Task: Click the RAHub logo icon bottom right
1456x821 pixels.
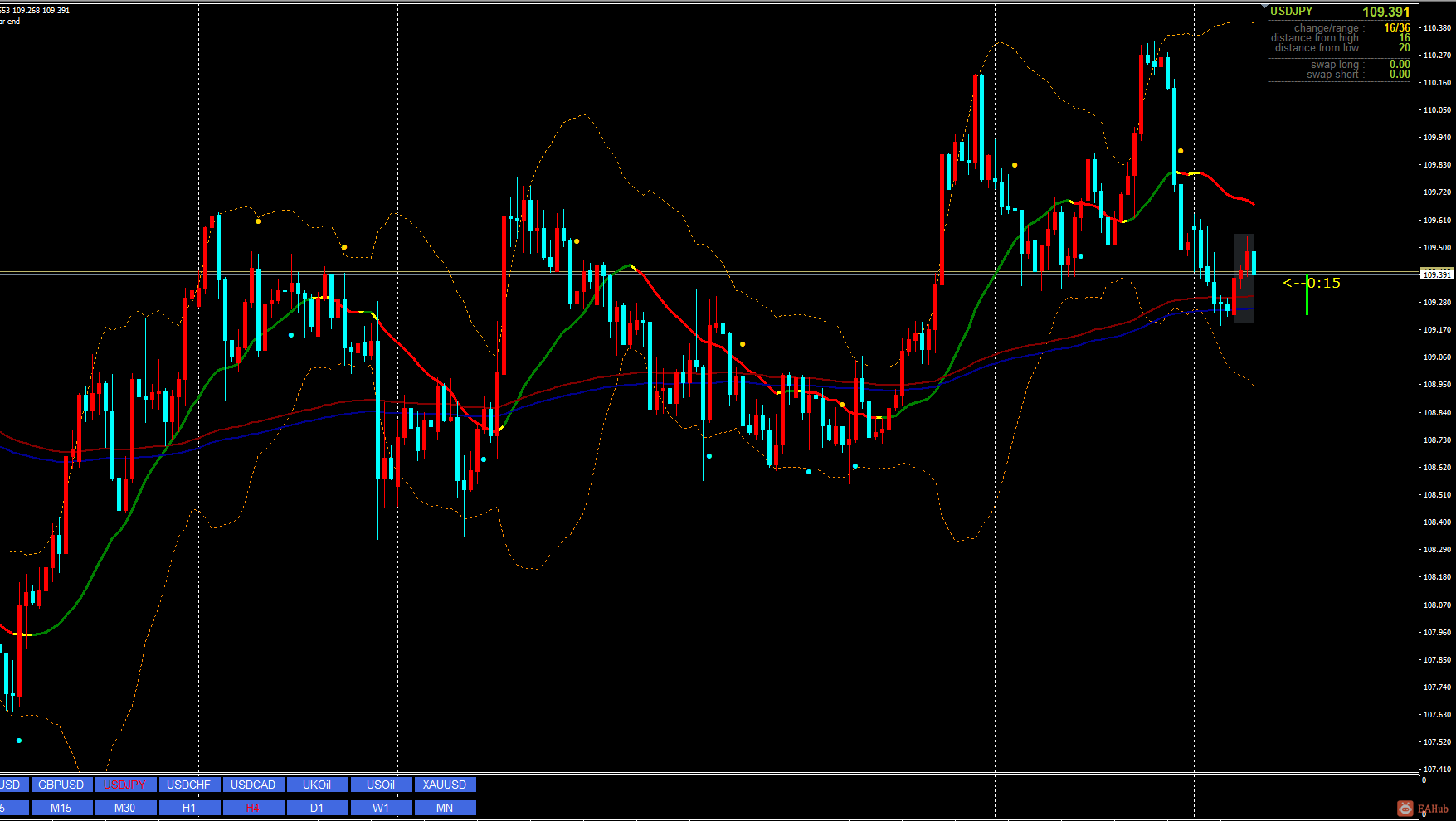Action: pyautogui.click(x=1405, y=808)
